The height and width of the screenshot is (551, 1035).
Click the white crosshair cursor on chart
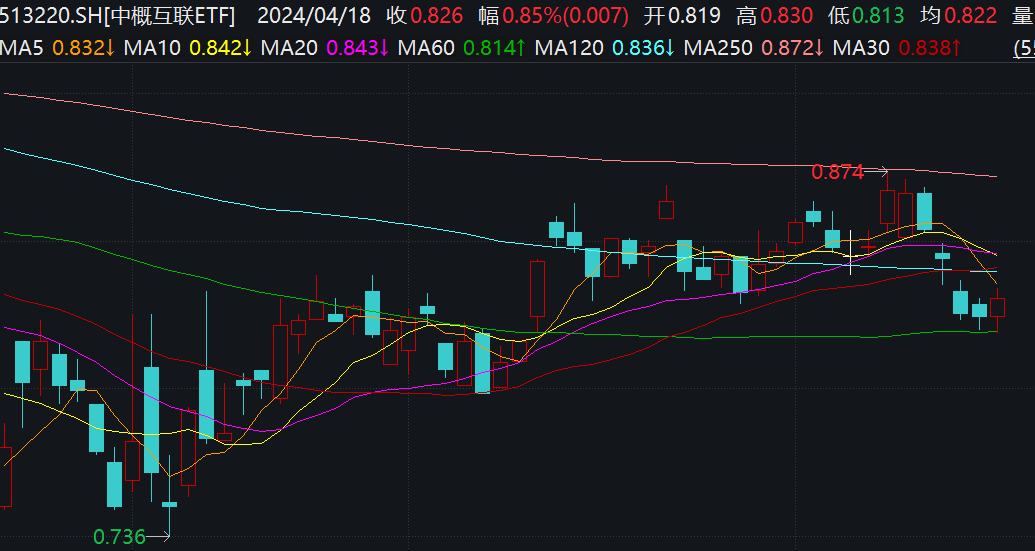(x=850, y=251)
